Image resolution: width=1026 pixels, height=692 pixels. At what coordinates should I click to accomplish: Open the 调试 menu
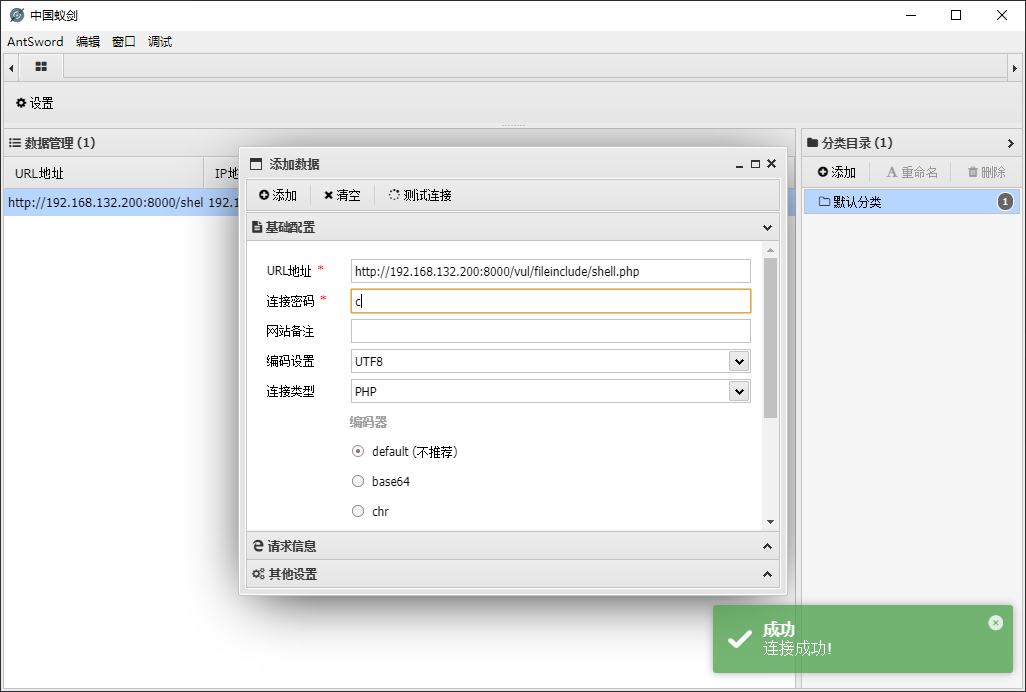pos(160,41)
